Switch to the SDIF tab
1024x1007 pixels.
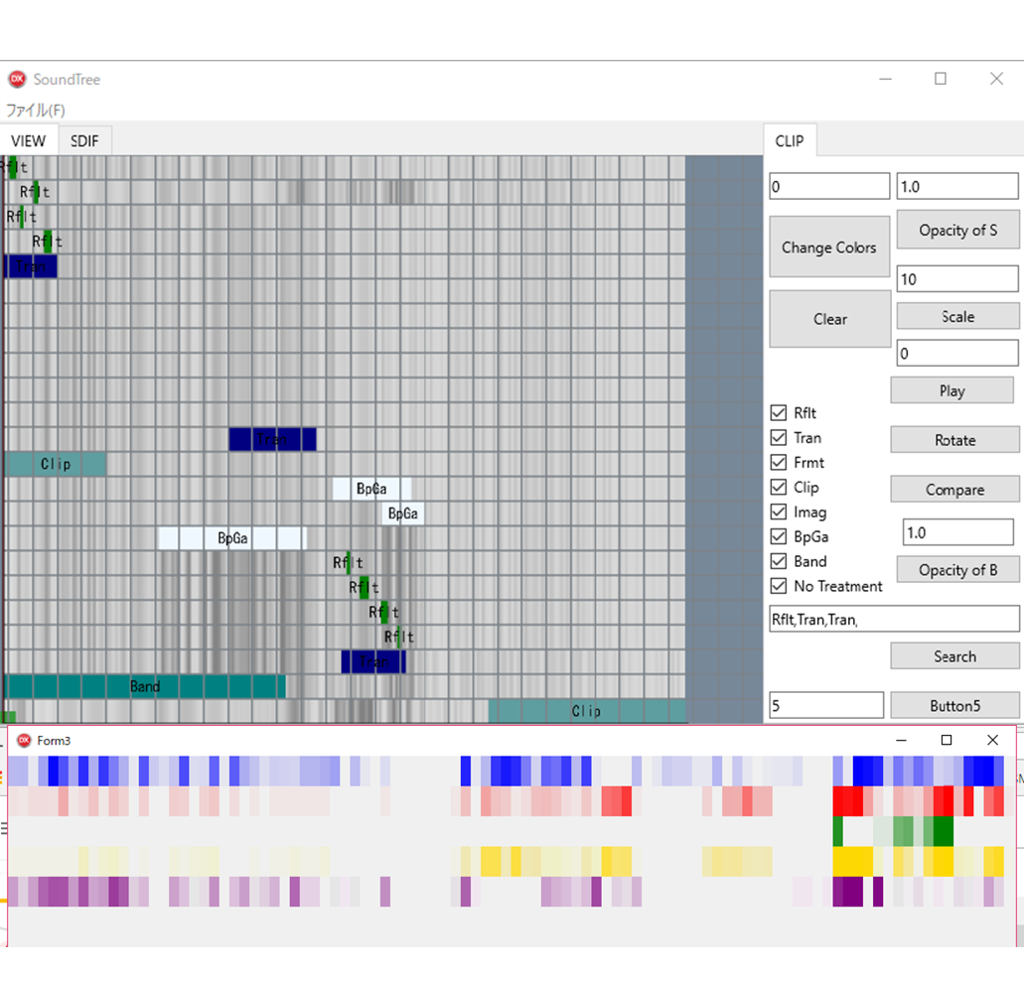85,141
